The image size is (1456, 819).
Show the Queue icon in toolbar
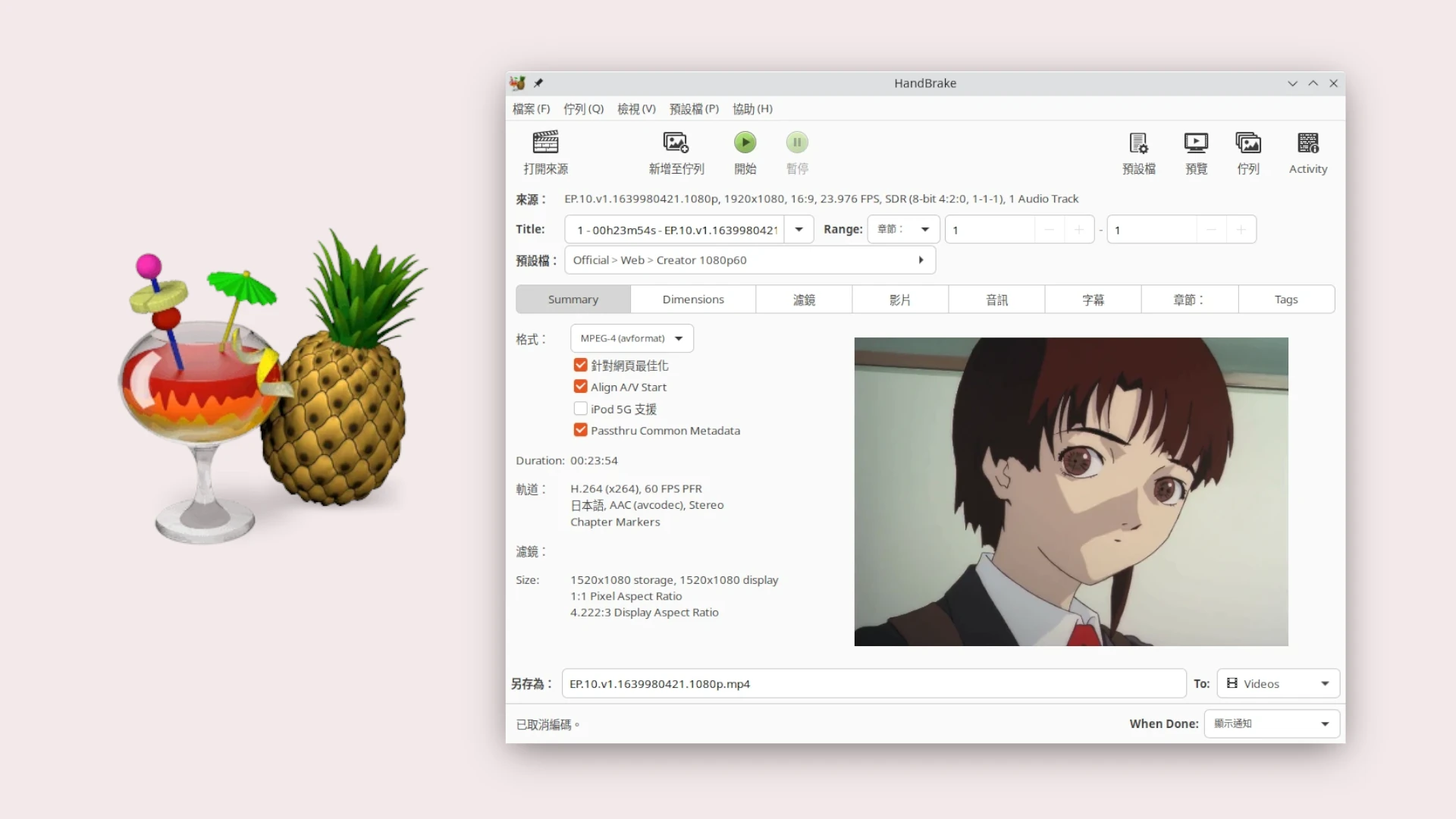(x=1247, y=143)
